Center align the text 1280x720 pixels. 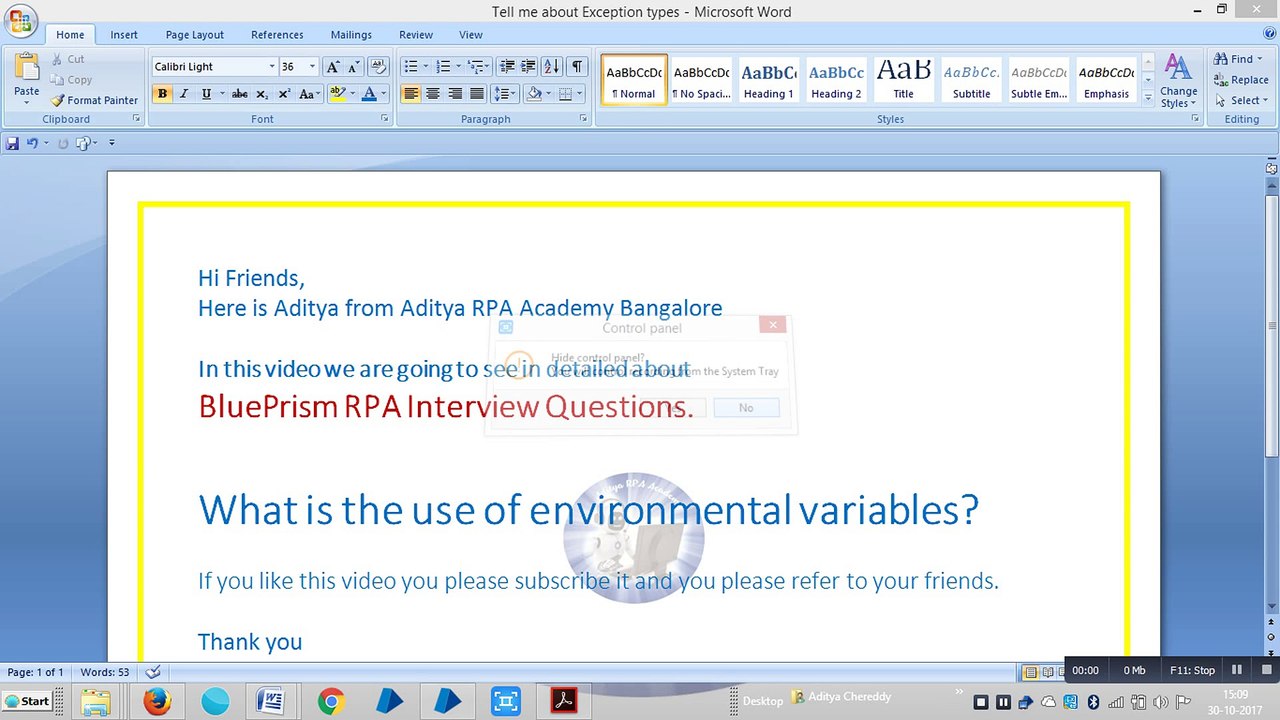point(433,94)
